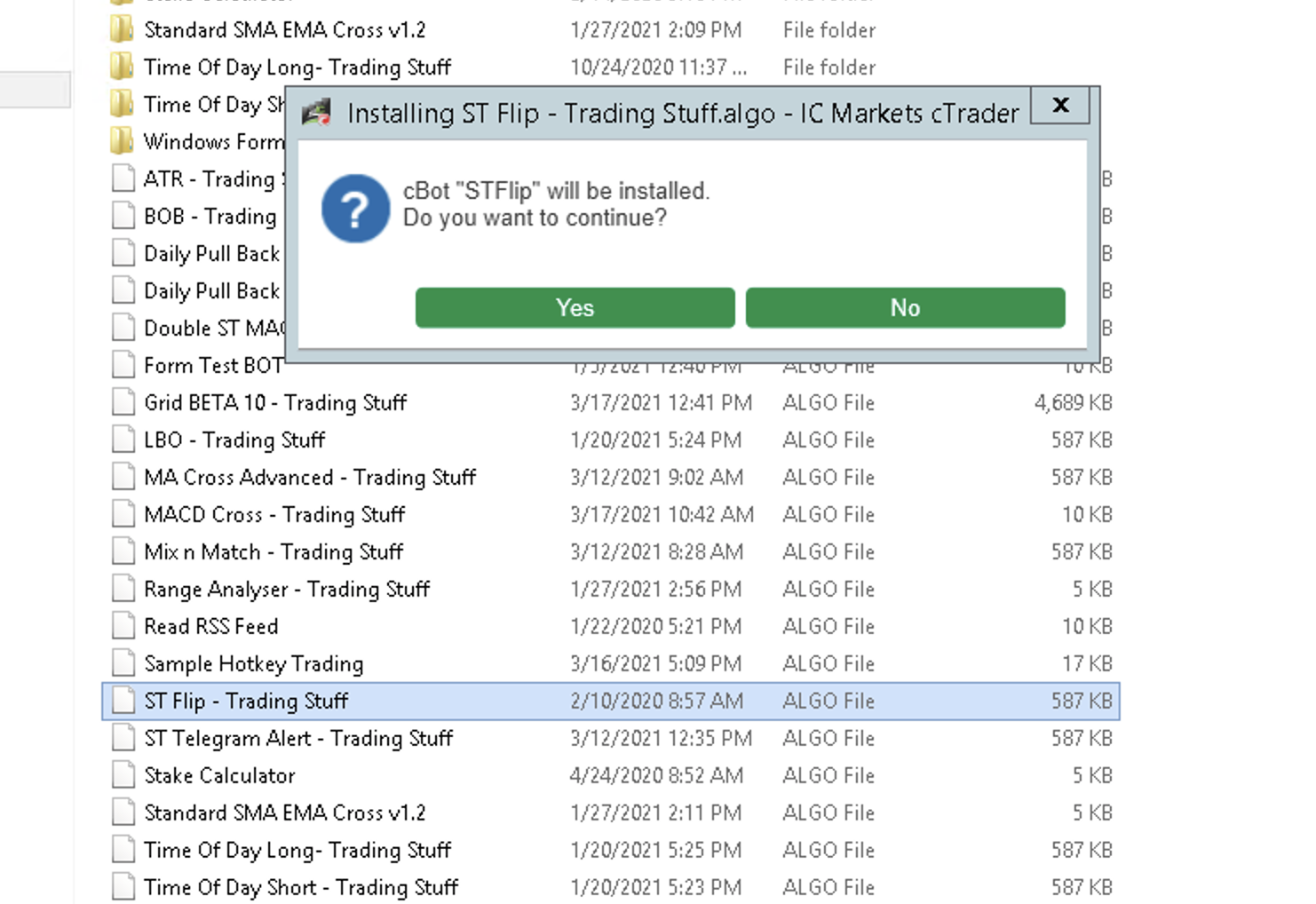Click folder icon beside Windows Form folder
The height and width of the screenshot is (904, 1316).
(x=123, y=141)
